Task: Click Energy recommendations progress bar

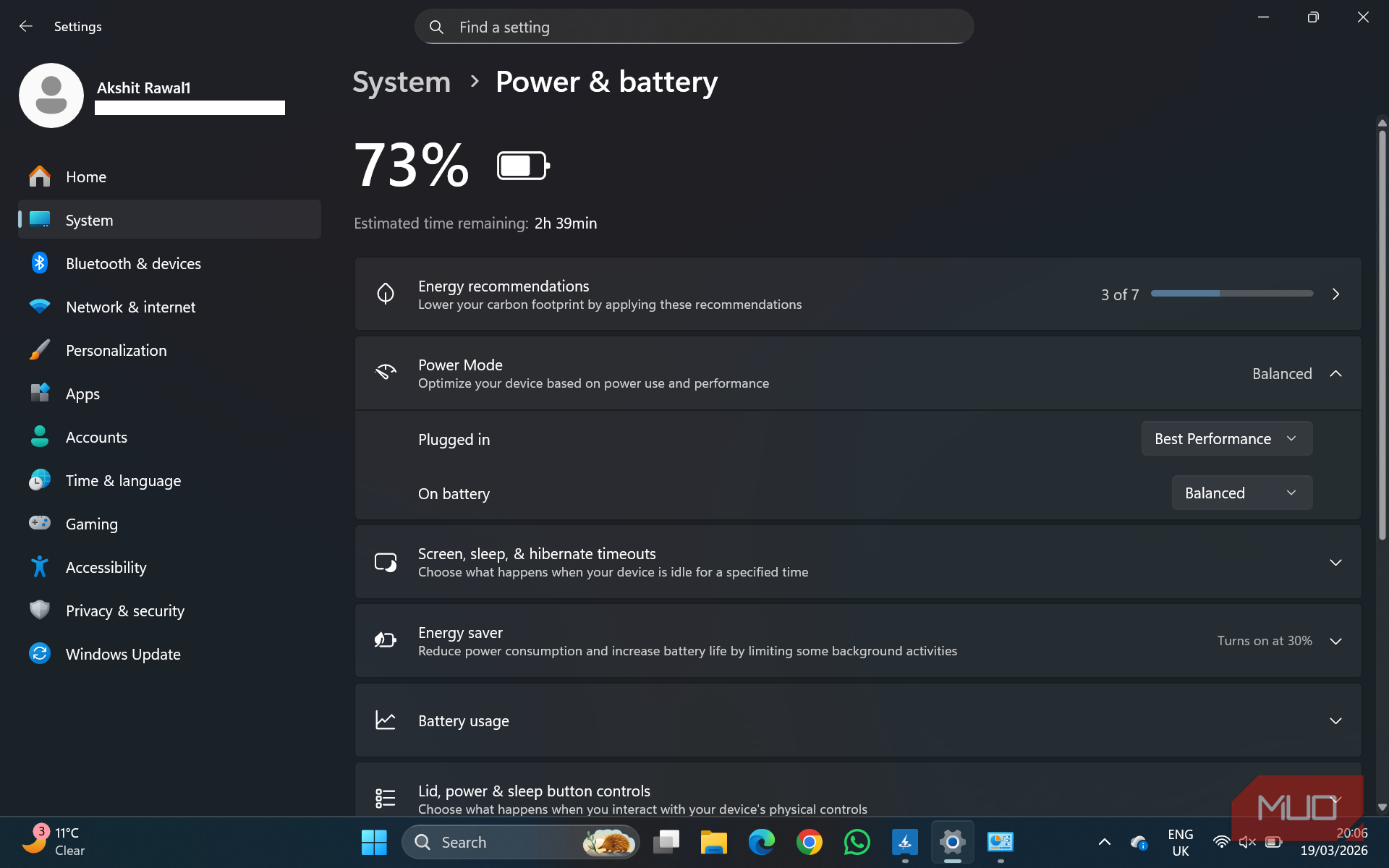Action: pos(1232,294)
